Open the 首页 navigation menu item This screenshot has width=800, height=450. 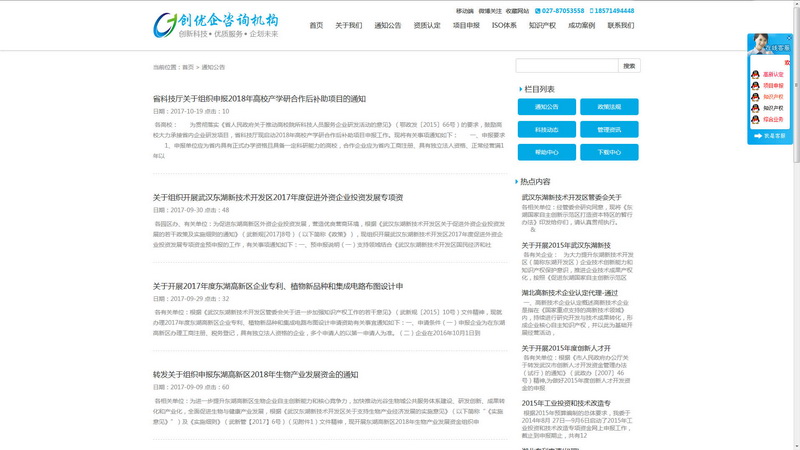tap(316, 25)
